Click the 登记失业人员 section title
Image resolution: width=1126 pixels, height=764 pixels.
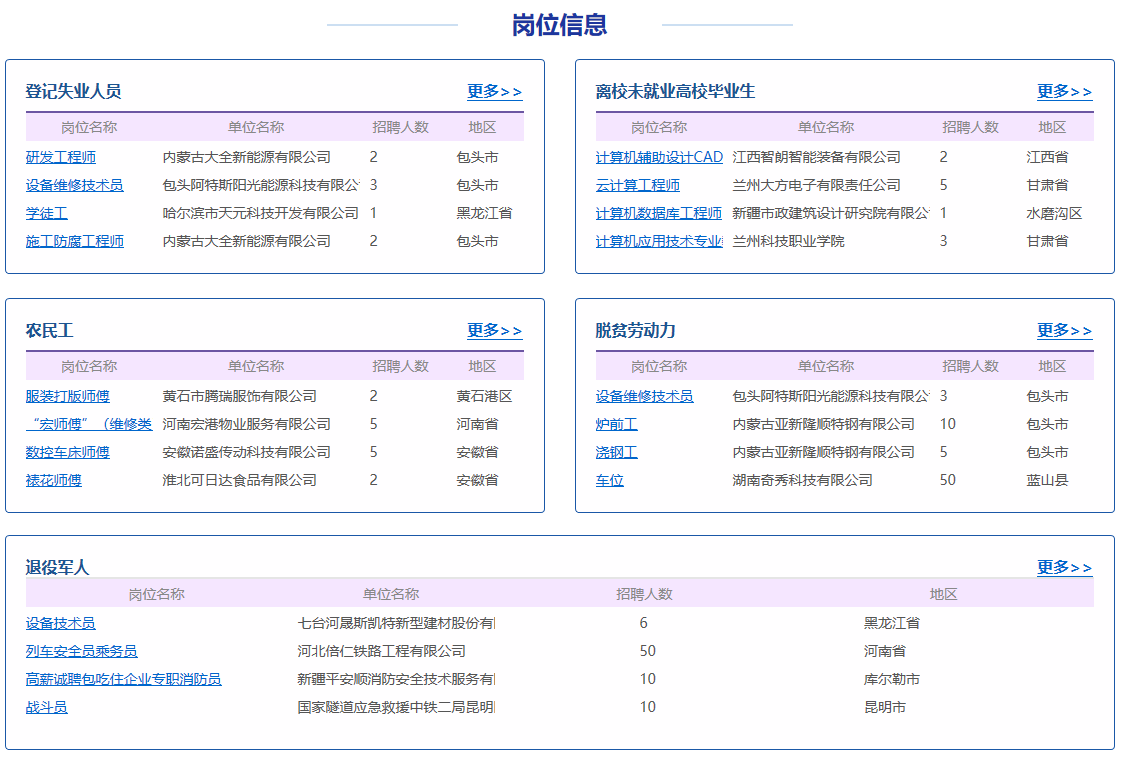pyautogui.click(x=73, y=91)
